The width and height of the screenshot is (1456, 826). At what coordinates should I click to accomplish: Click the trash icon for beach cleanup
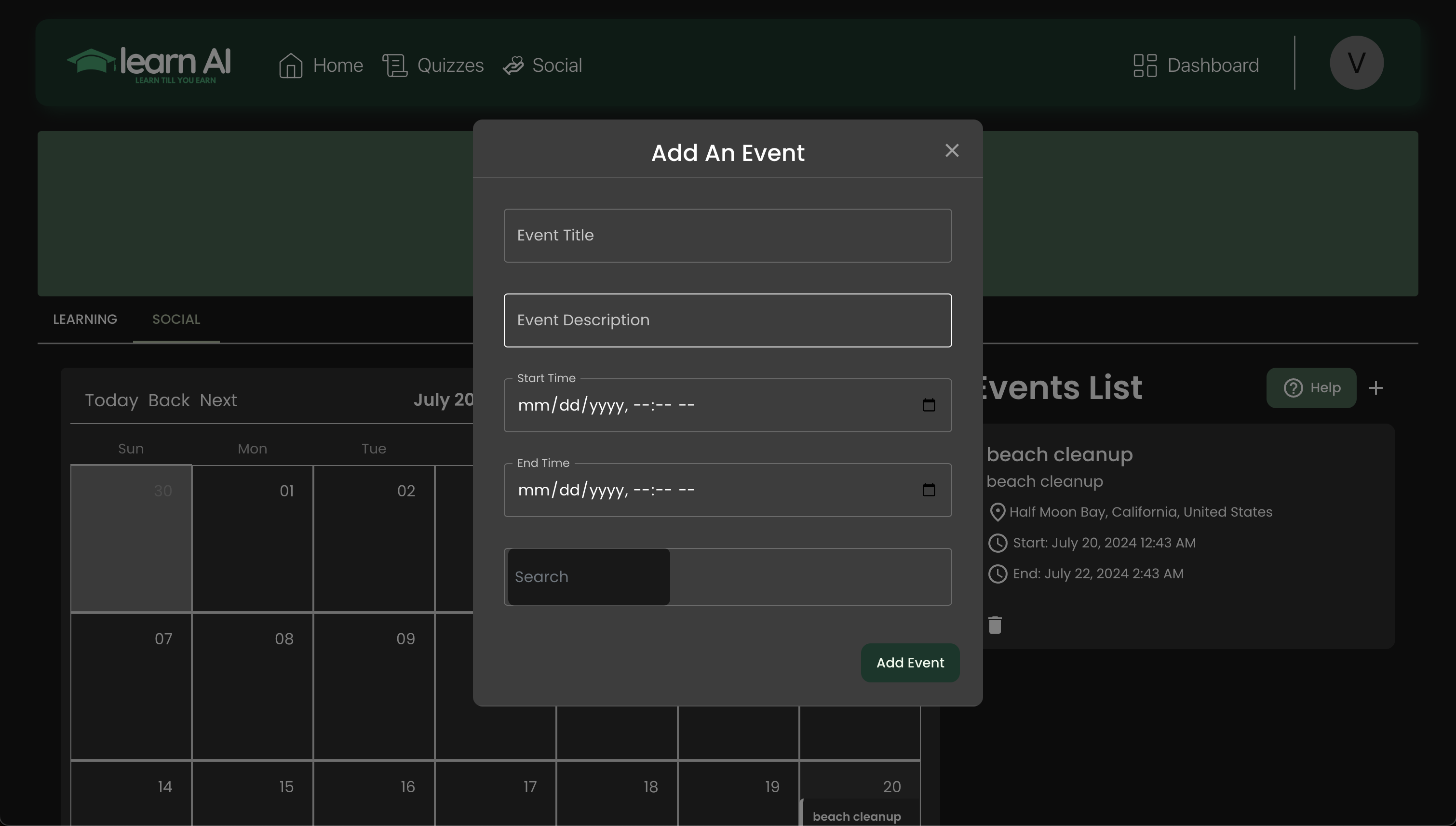tap(995, 625)
